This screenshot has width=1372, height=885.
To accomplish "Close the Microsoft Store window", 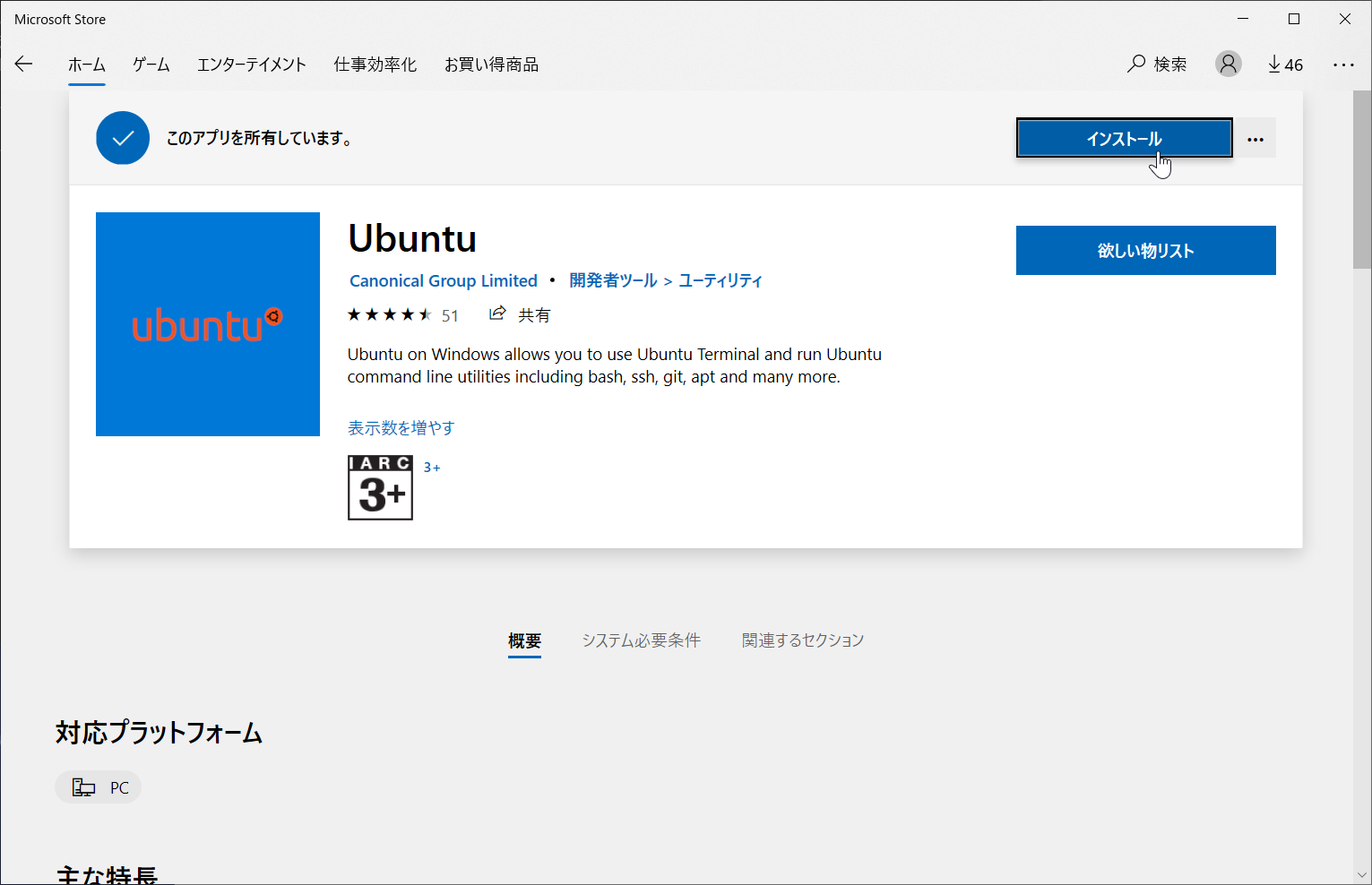I will click(1345, 19).
